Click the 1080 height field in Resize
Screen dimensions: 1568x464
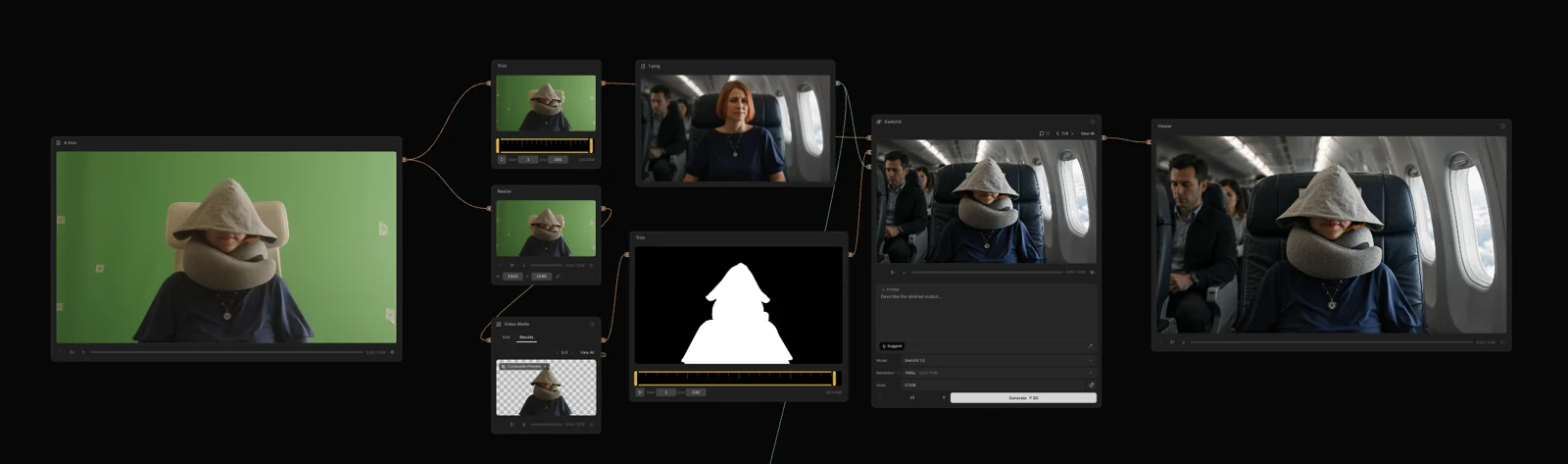(x=541, y=277)
